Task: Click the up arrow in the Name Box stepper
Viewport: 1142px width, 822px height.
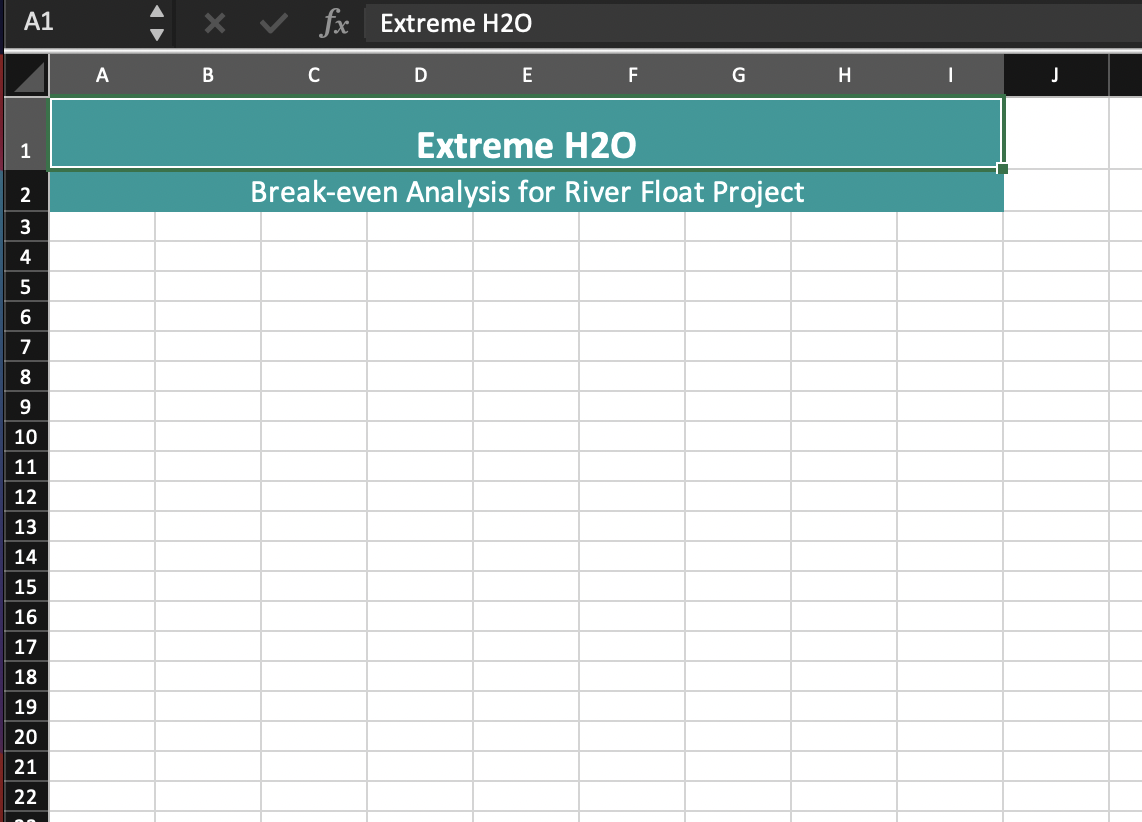Action: 157,13
